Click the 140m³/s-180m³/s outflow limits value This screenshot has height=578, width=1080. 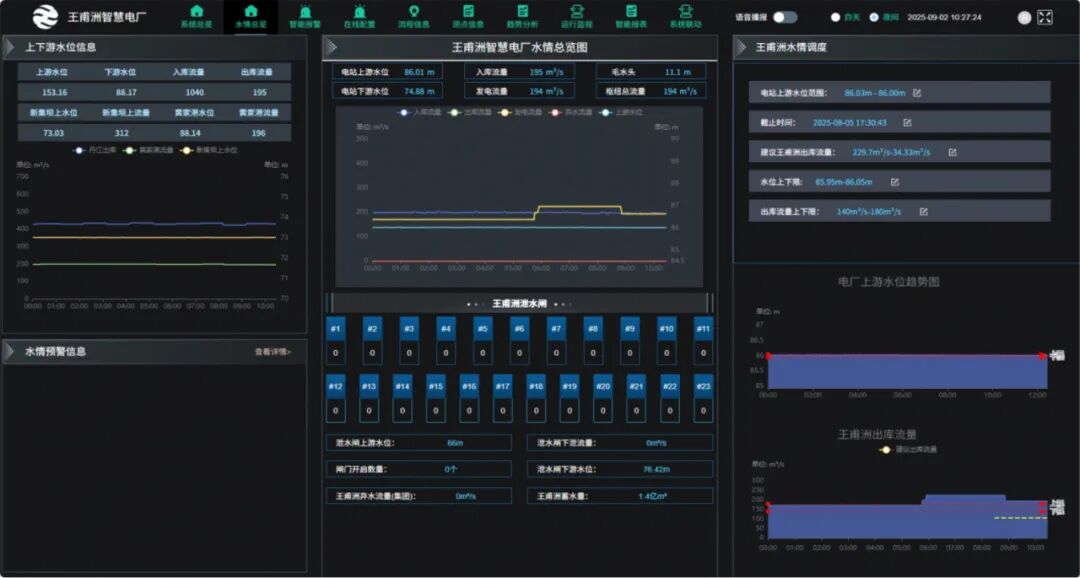(869, 211)
